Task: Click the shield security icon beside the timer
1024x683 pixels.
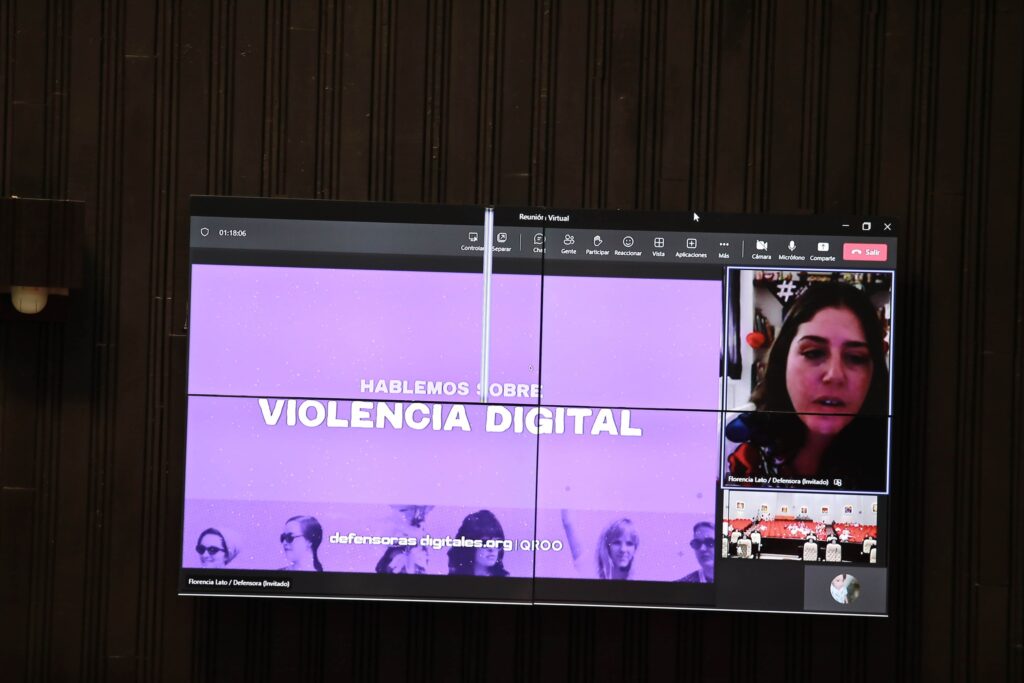Action: [x=204, y=232]
